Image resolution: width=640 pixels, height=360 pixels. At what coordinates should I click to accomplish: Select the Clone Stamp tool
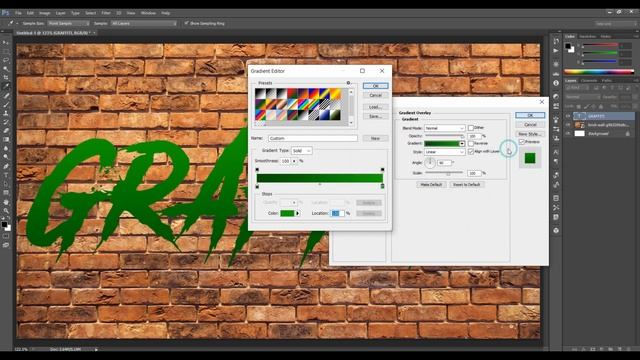6,113
